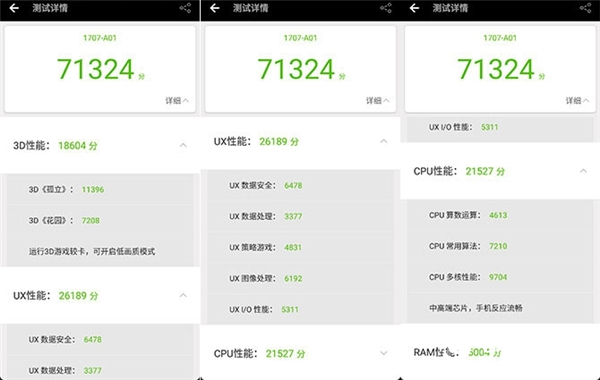
Task: Select the CPU 多核性能 9704 row
Action: (x=500, y=277)
